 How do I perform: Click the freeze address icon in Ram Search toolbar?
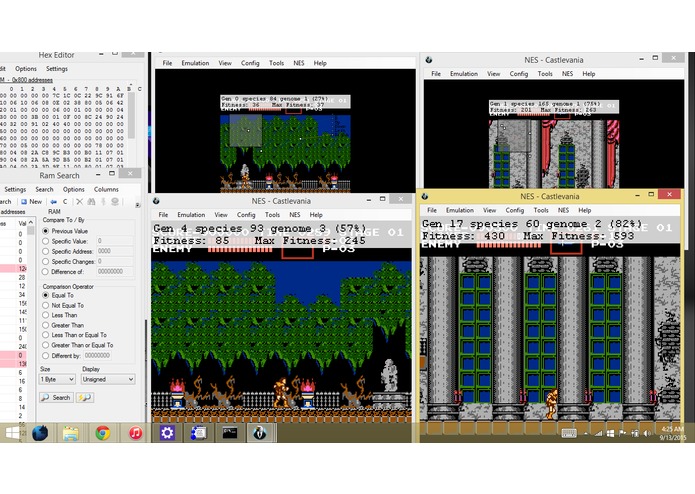point(103,202)
